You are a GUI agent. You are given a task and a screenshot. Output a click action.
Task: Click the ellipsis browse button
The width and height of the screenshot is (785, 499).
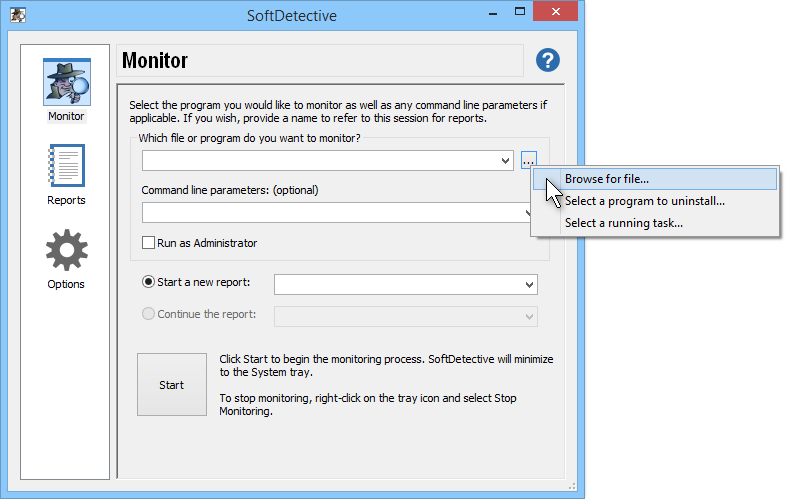tap(529, 160)
